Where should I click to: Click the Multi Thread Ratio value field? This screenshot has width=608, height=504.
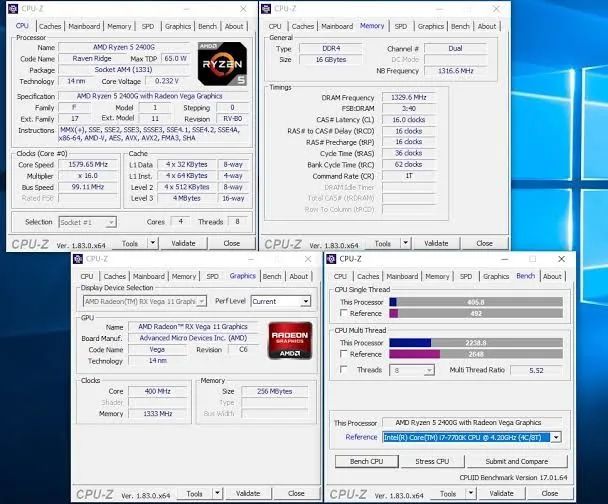click(x=536, y=370)
